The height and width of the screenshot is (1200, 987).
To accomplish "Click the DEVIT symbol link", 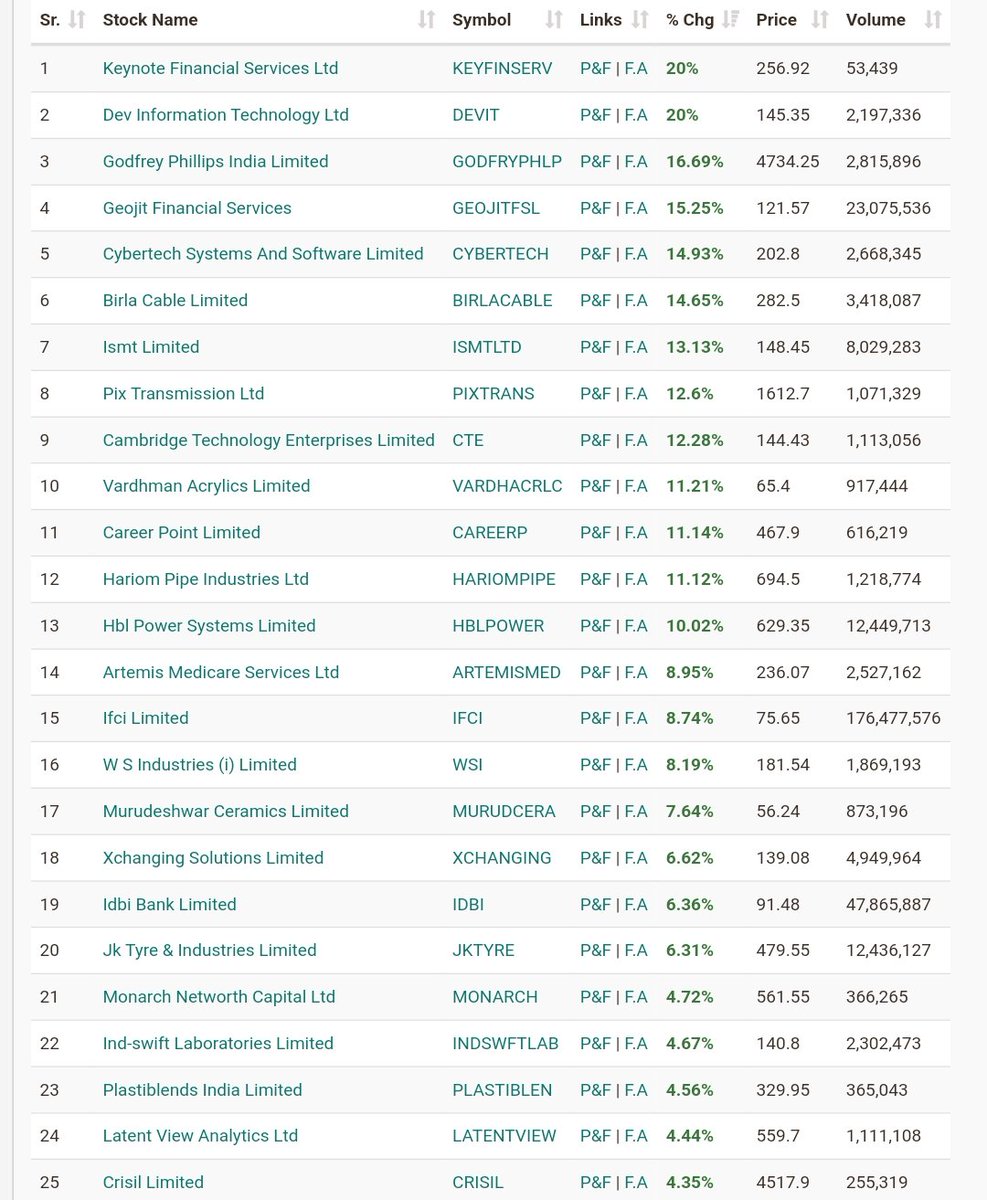I will pos(476,115).
